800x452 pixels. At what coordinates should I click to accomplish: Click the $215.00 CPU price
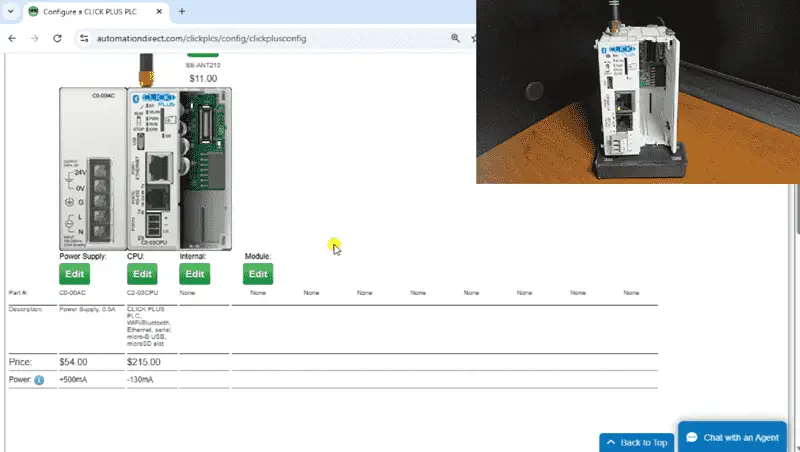143,362
